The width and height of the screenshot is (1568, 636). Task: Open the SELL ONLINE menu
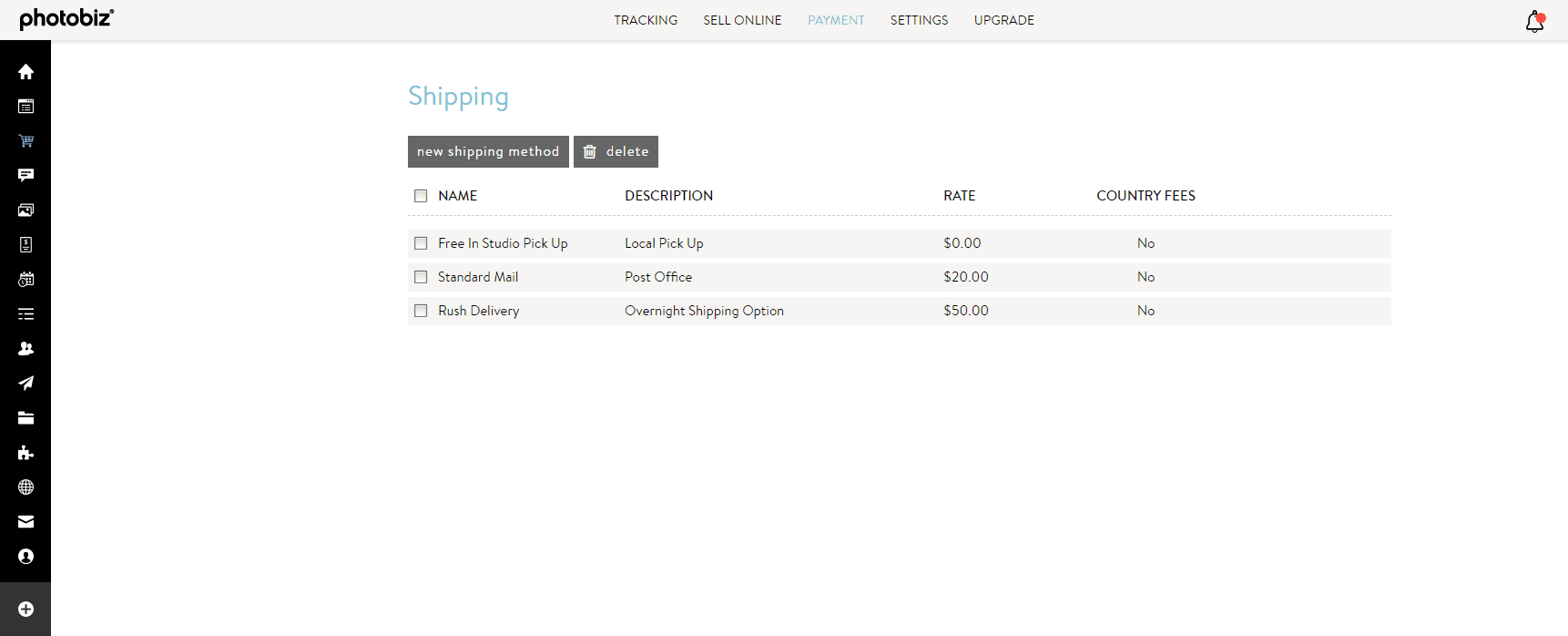point(742,20)
